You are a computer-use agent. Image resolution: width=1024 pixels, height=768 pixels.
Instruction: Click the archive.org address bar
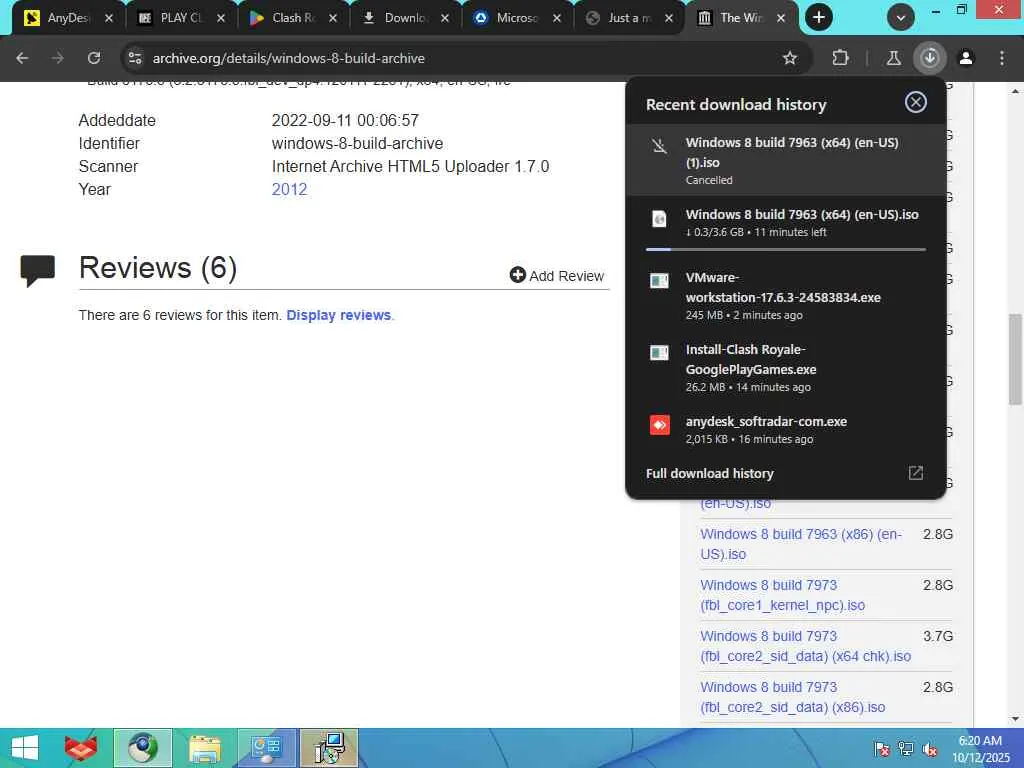coord(457,58)
